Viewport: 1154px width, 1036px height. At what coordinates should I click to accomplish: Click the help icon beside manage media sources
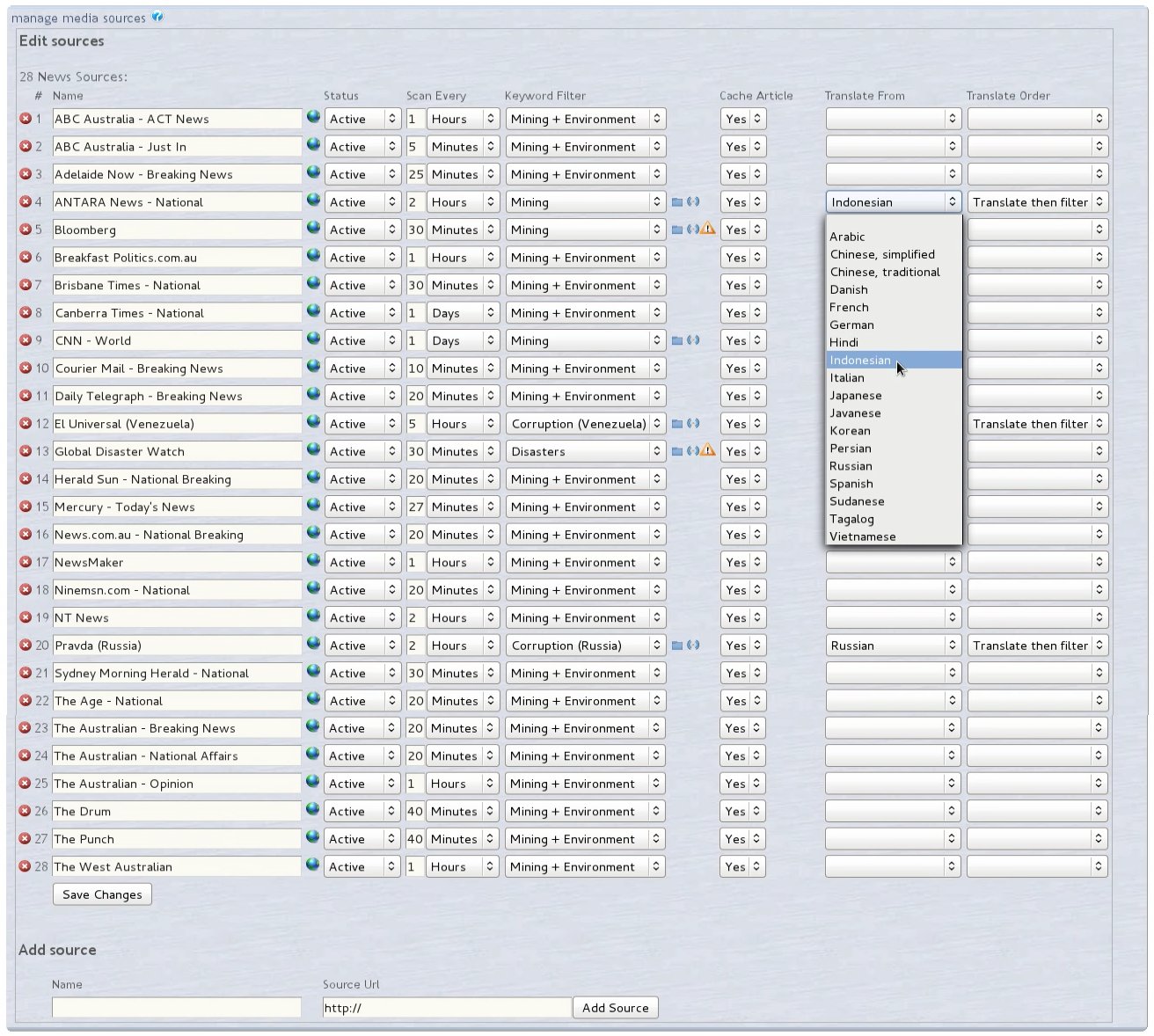coord(157,17)
